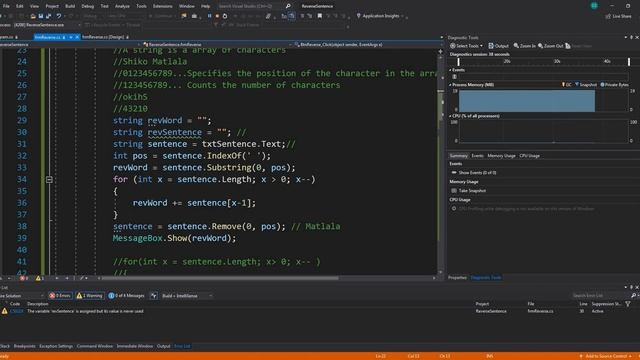Toggle Snapshot legend in memory graph

coord(586,85)
